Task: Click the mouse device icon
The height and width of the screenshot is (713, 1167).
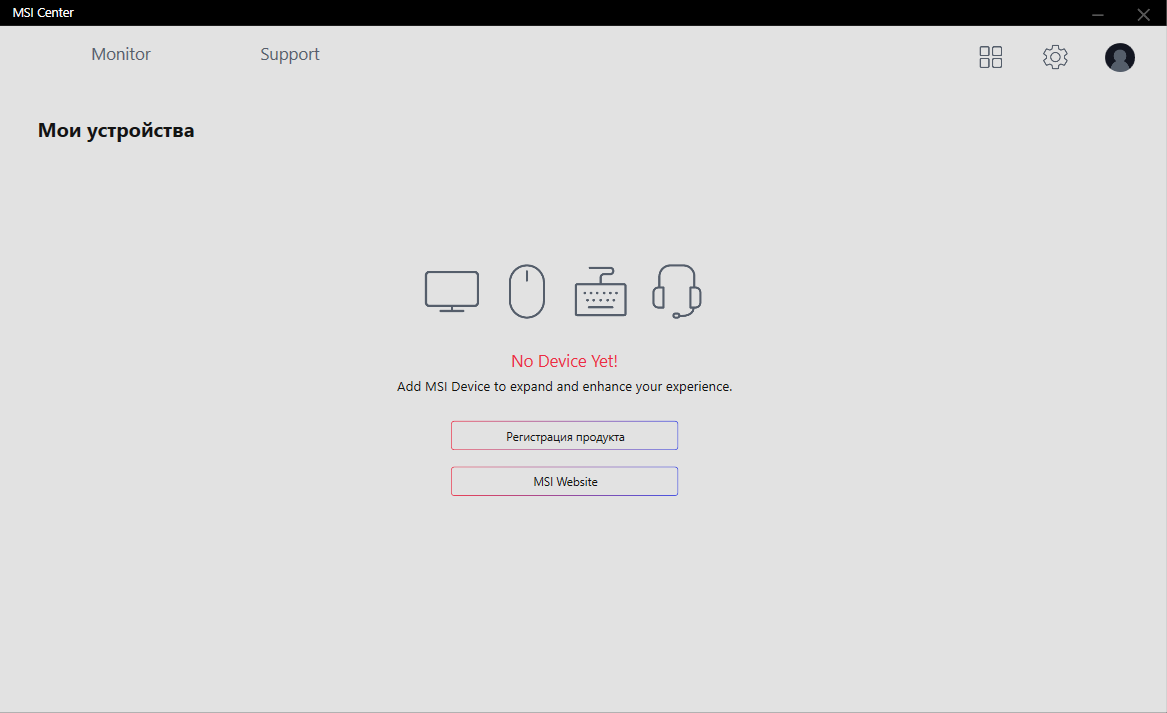Action: (527, 291)
